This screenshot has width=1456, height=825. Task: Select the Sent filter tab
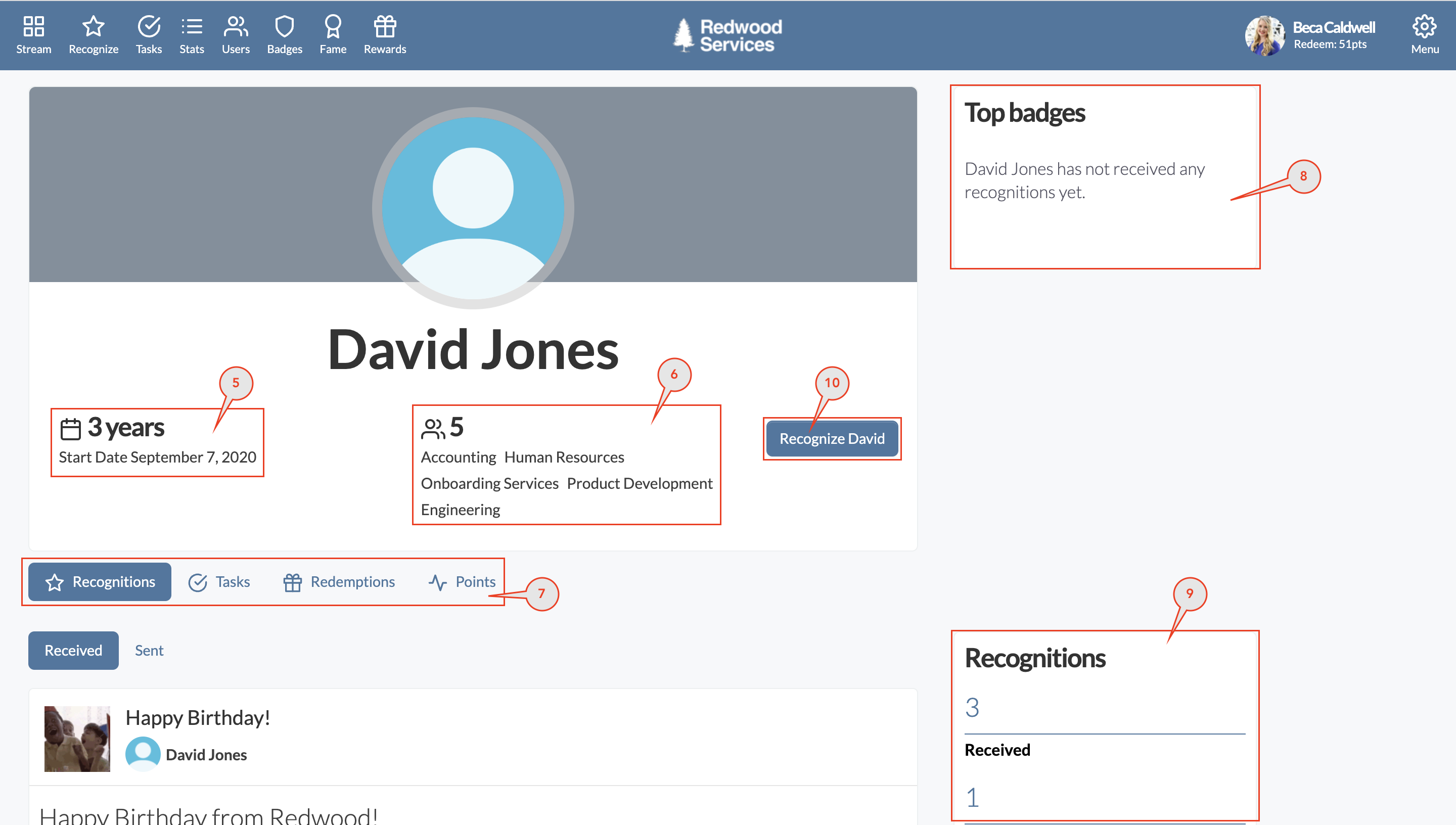click(x=149, y=651)
